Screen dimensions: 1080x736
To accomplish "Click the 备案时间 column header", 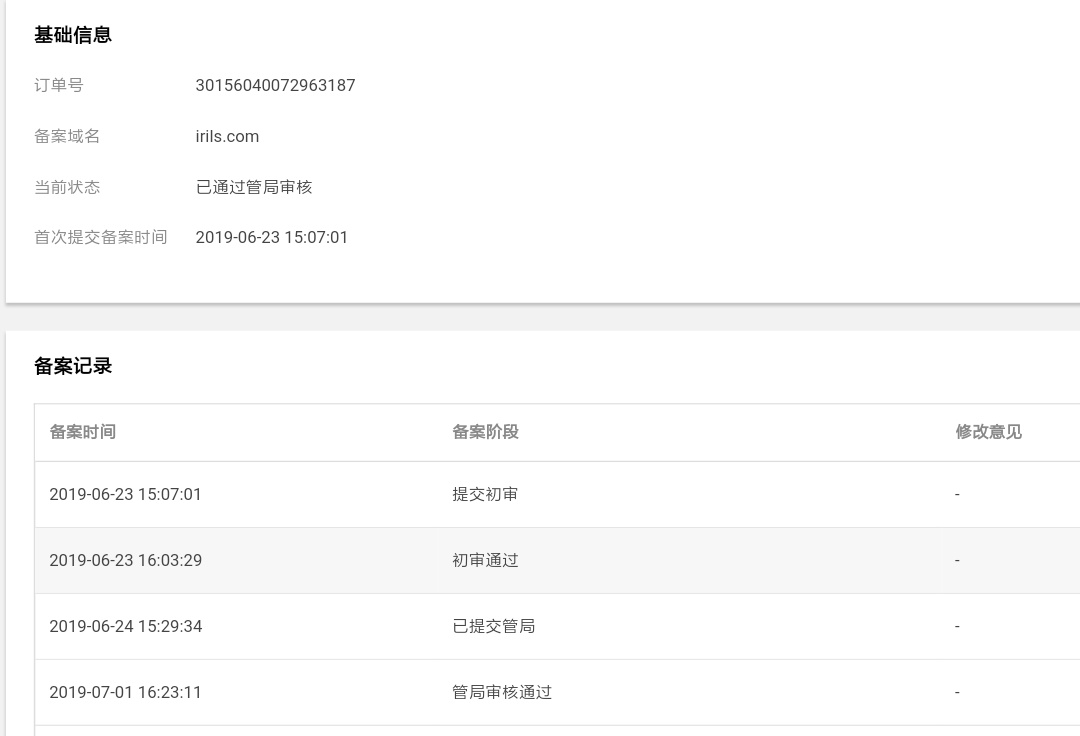I will coord(82,432).
